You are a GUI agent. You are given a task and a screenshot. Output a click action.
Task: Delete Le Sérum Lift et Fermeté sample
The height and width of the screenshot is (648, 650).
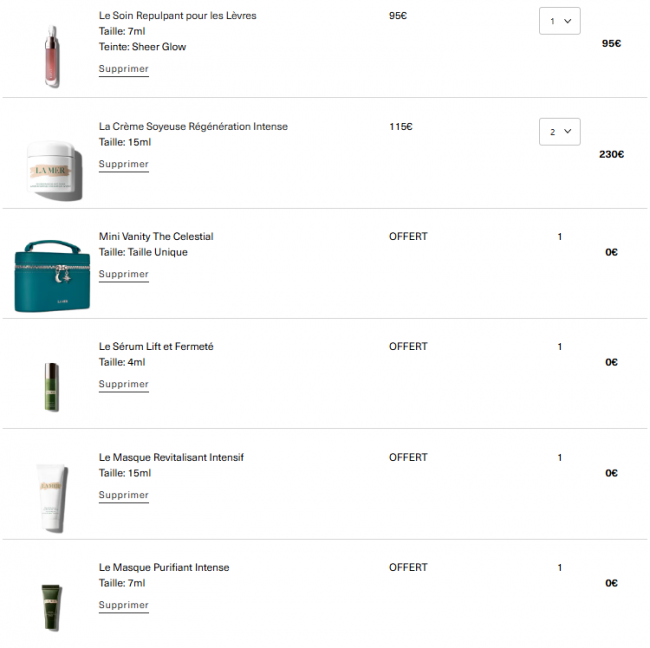[x=124, y=384]
